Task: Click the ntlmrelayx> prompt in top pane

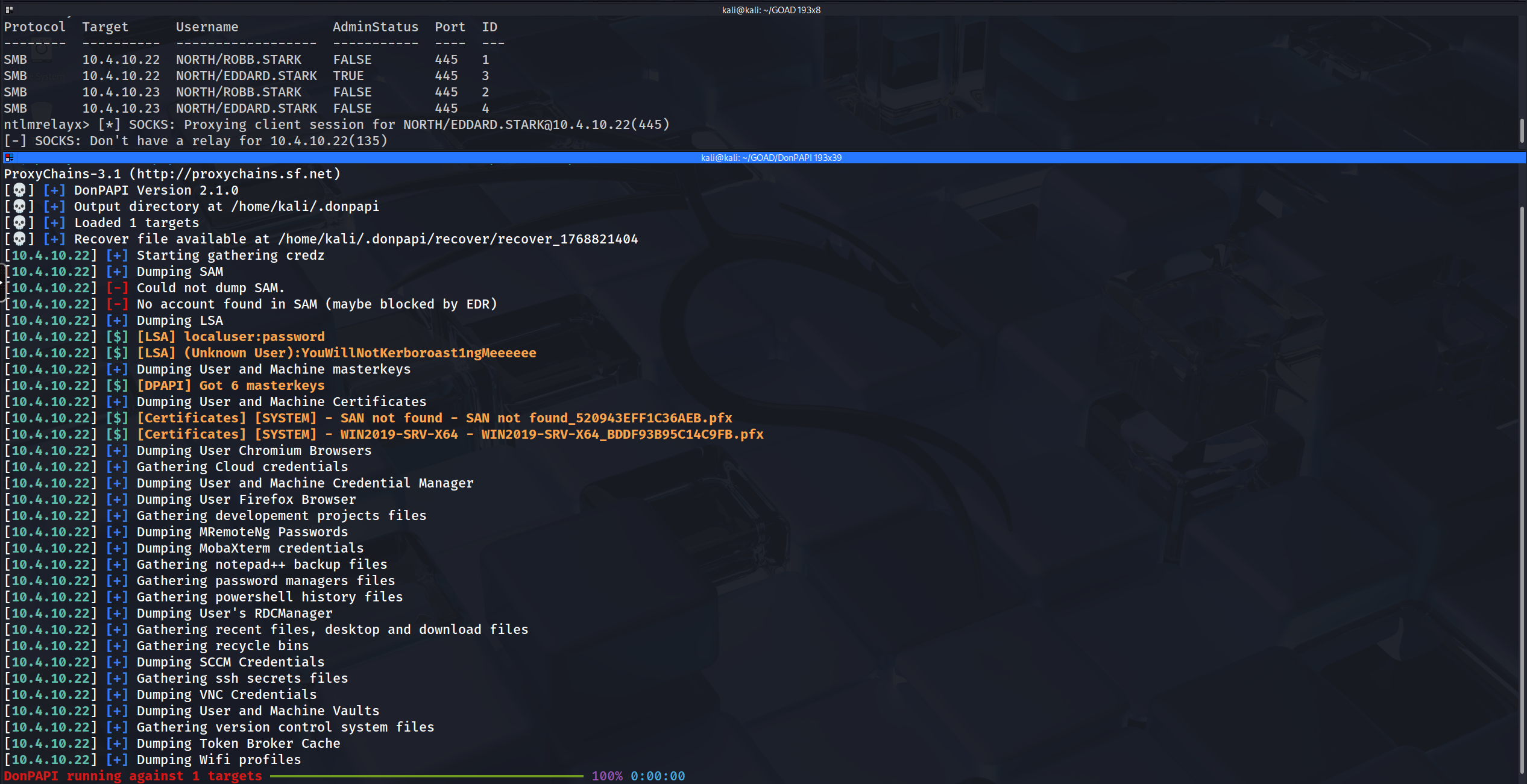Action: [46, 125]
